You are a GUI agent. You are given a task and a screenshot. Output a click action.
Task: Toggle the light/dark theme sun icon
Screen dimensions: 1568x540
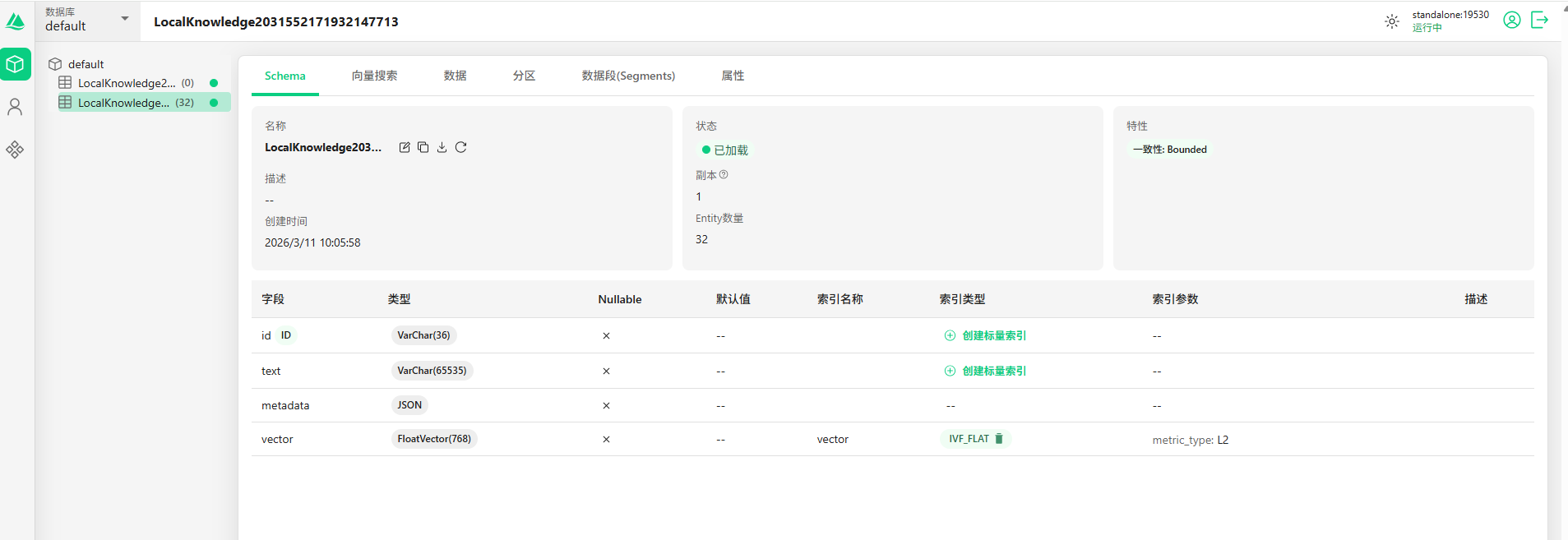pos(1392,21)
